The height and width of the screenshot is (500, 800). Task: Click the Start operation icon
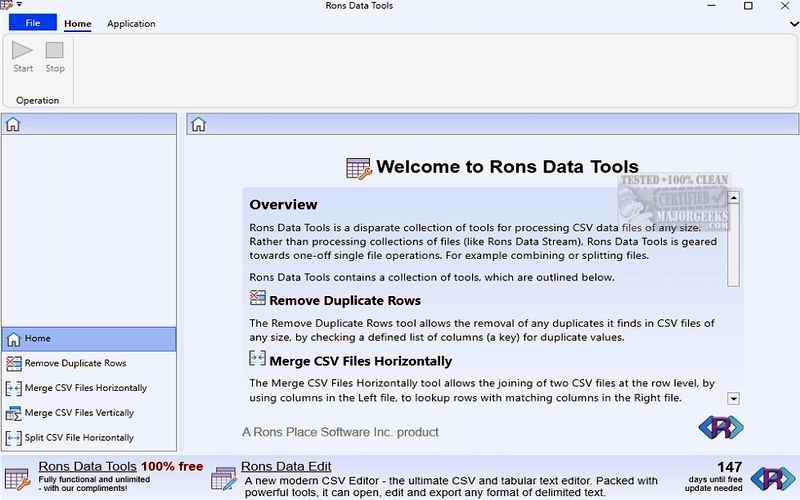click(23, 50)
